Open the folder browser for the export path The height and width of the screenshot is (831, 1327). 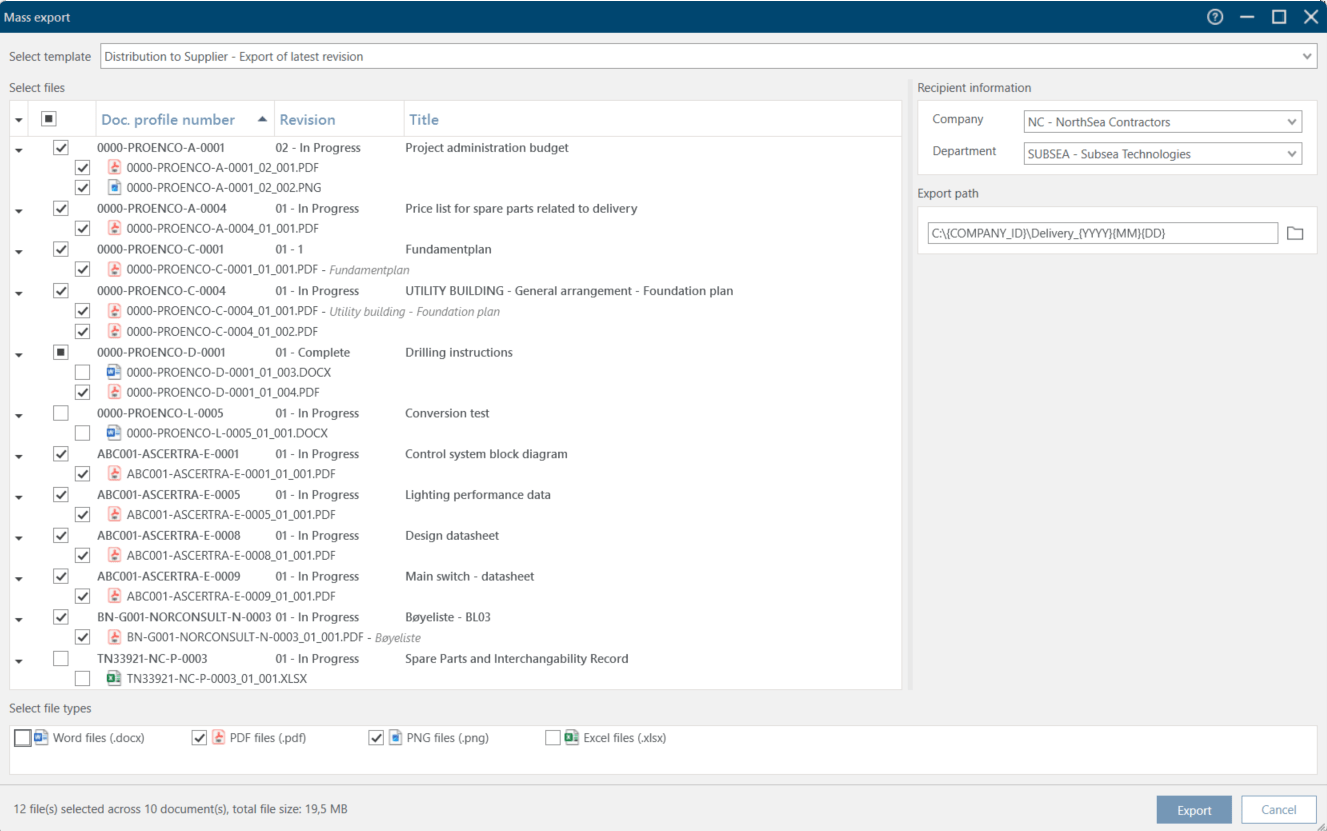point(1297,232)
